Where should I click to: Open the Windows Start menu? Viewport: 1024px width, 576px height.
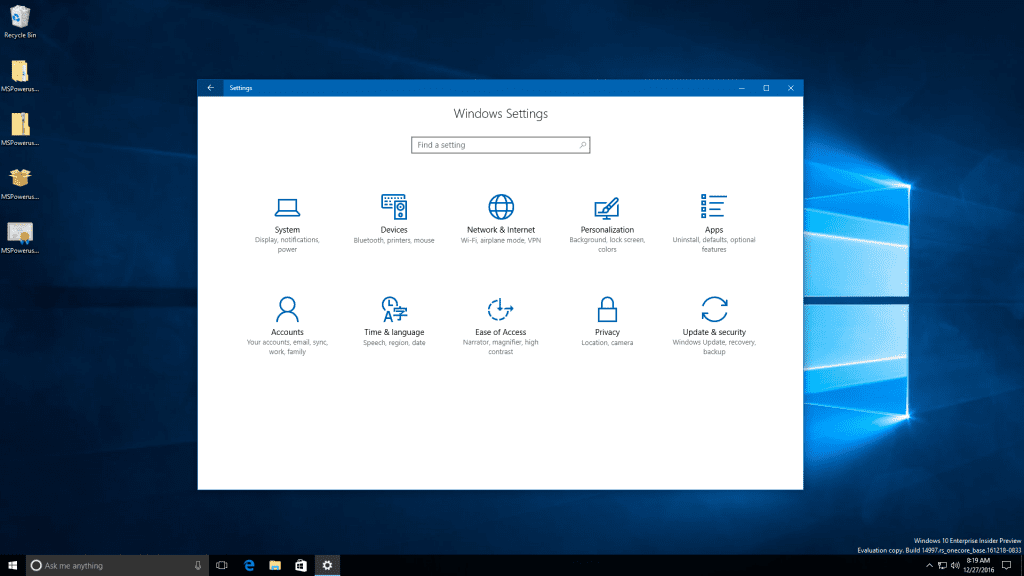[x=12, y=566]
